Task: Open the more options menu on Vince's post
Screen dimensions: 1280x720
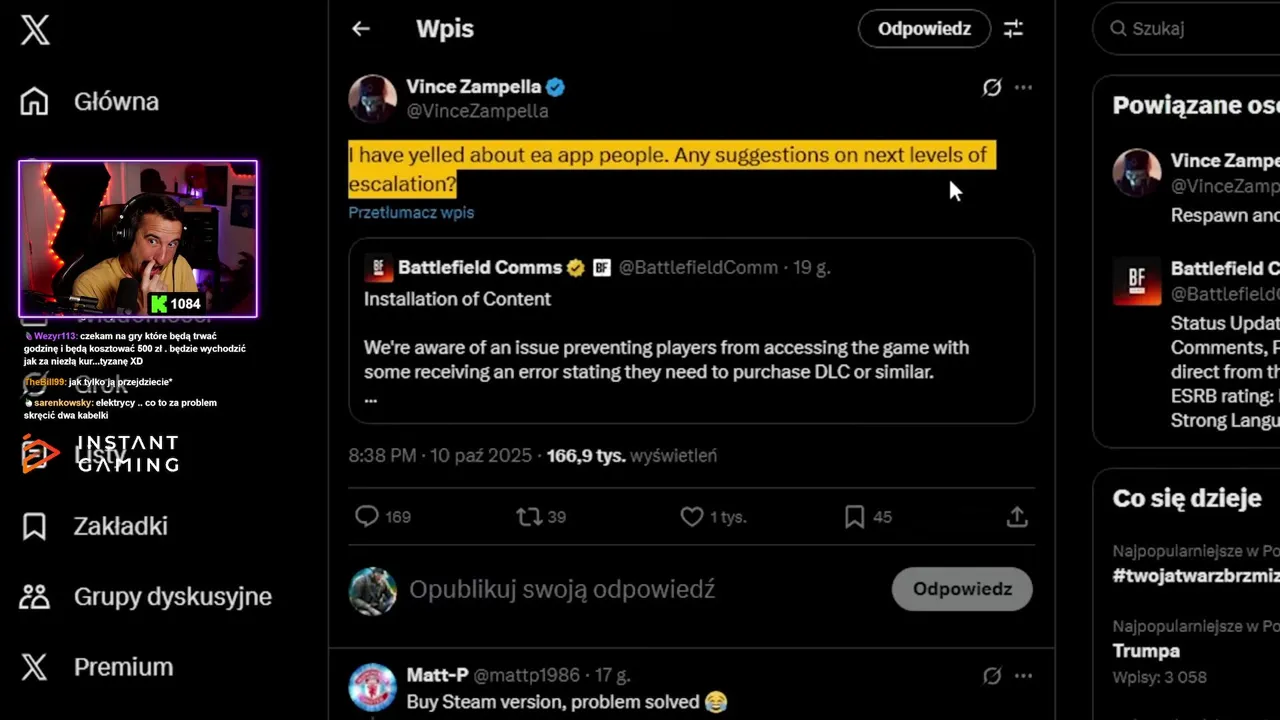Action: coord(1023,87)
